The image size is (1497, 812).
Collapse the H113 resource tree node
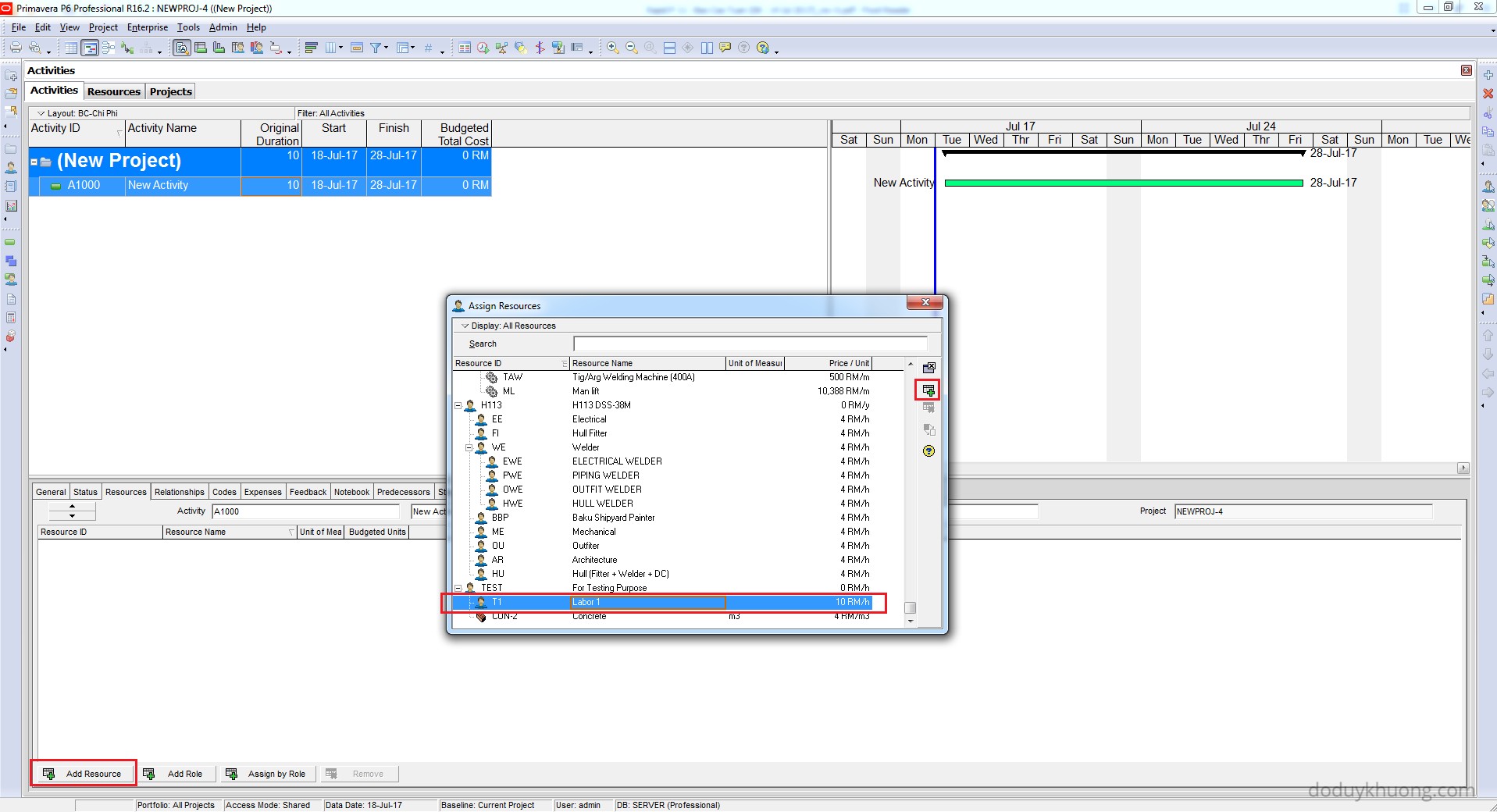tap(458, 406)
